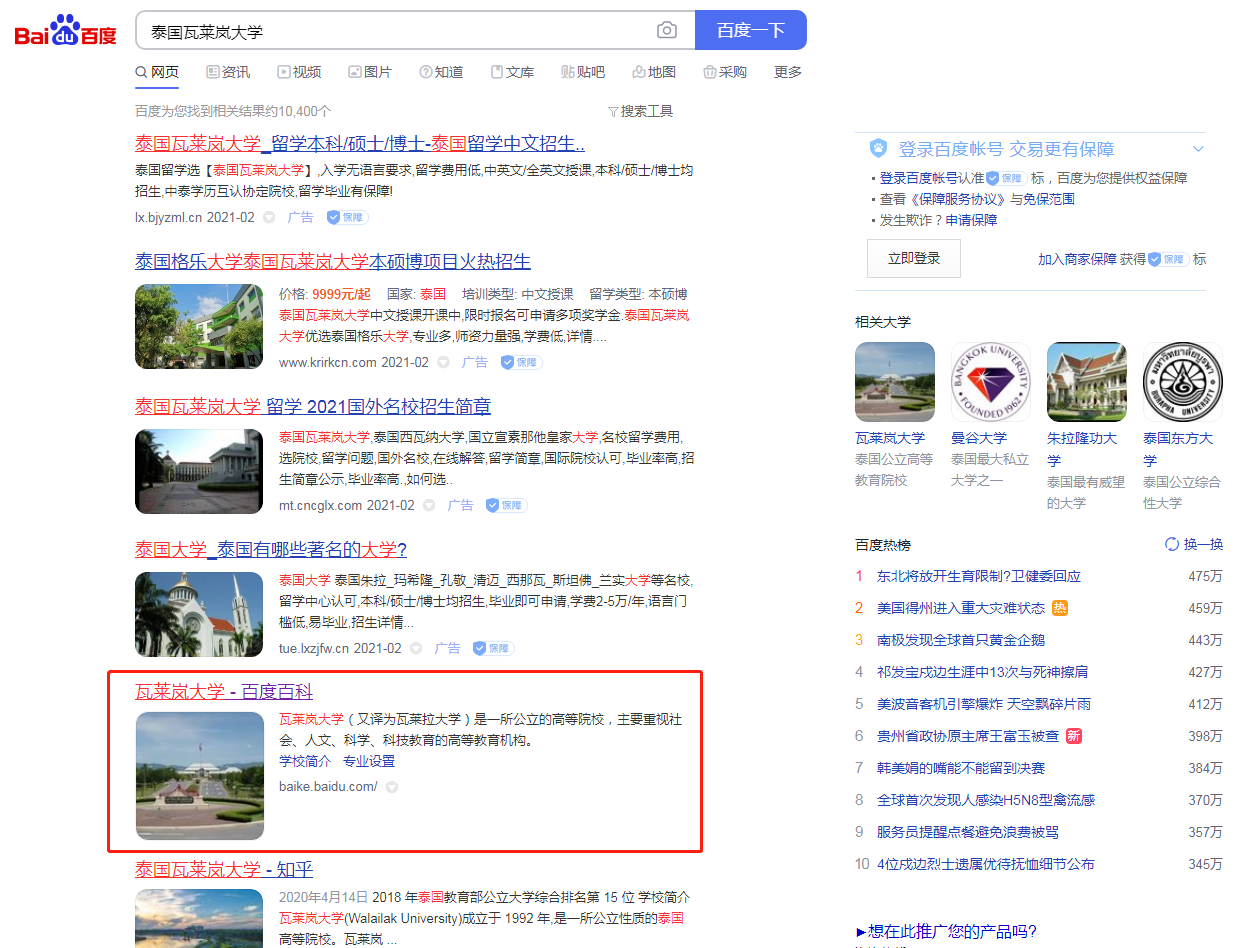
Task: Click the 知乎 result thumbnail
Action: click(199, 918)
